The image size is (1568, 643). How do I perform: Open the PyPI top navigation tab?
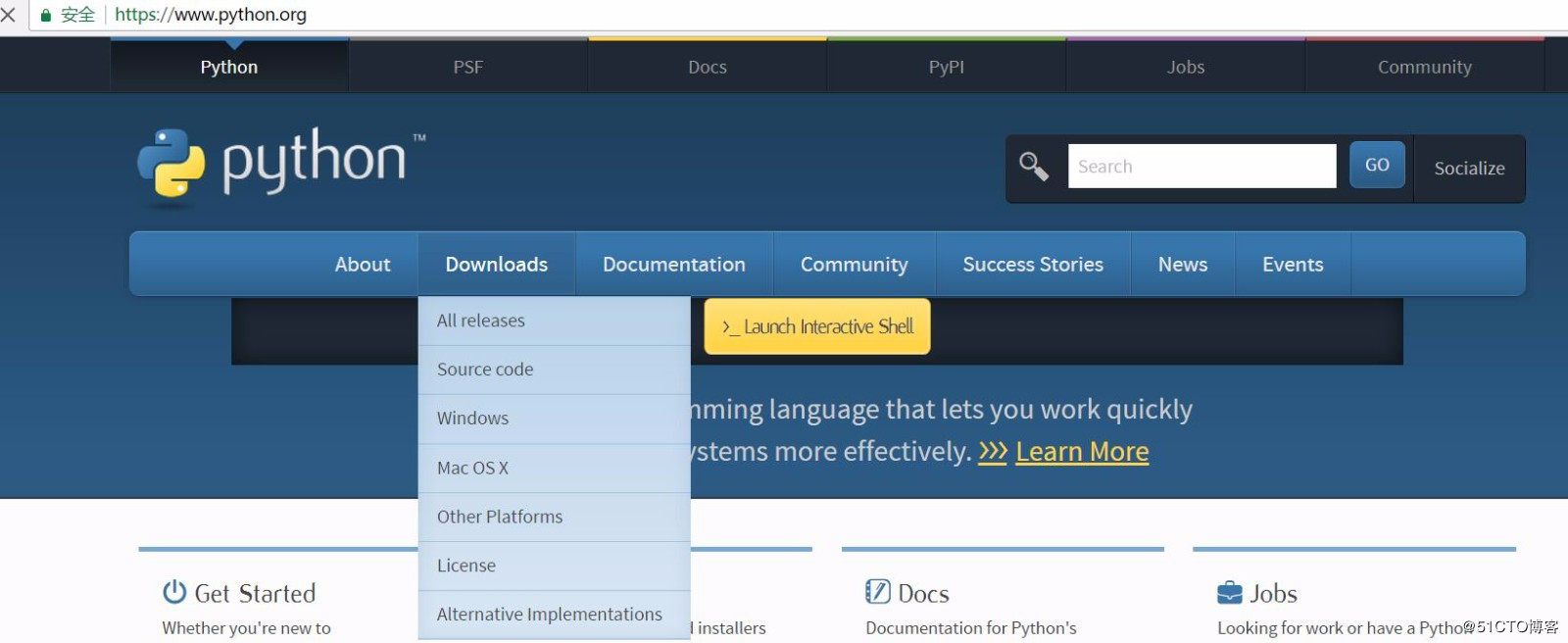point(947,67)
